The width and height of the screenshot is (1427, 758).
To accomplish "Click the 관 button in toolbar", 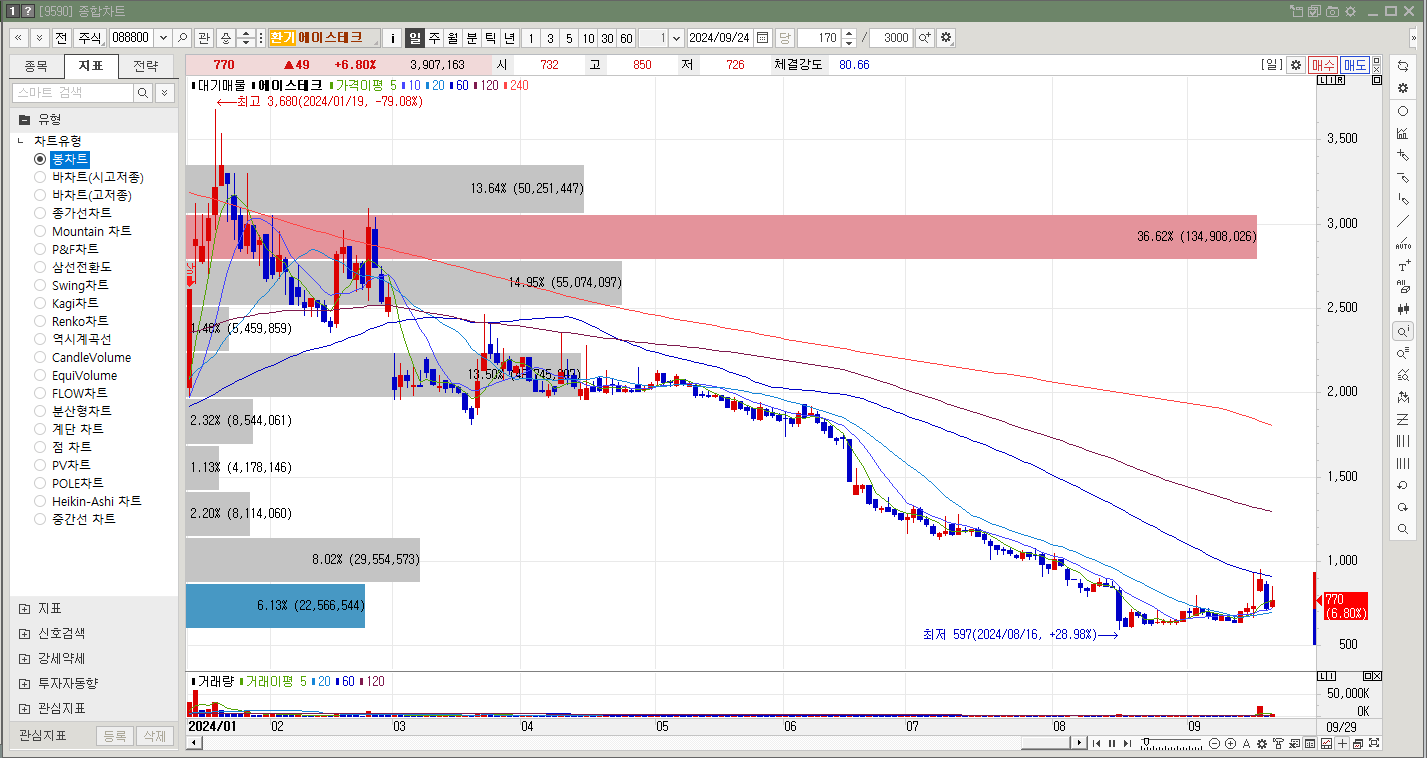I will pos(204,38).
